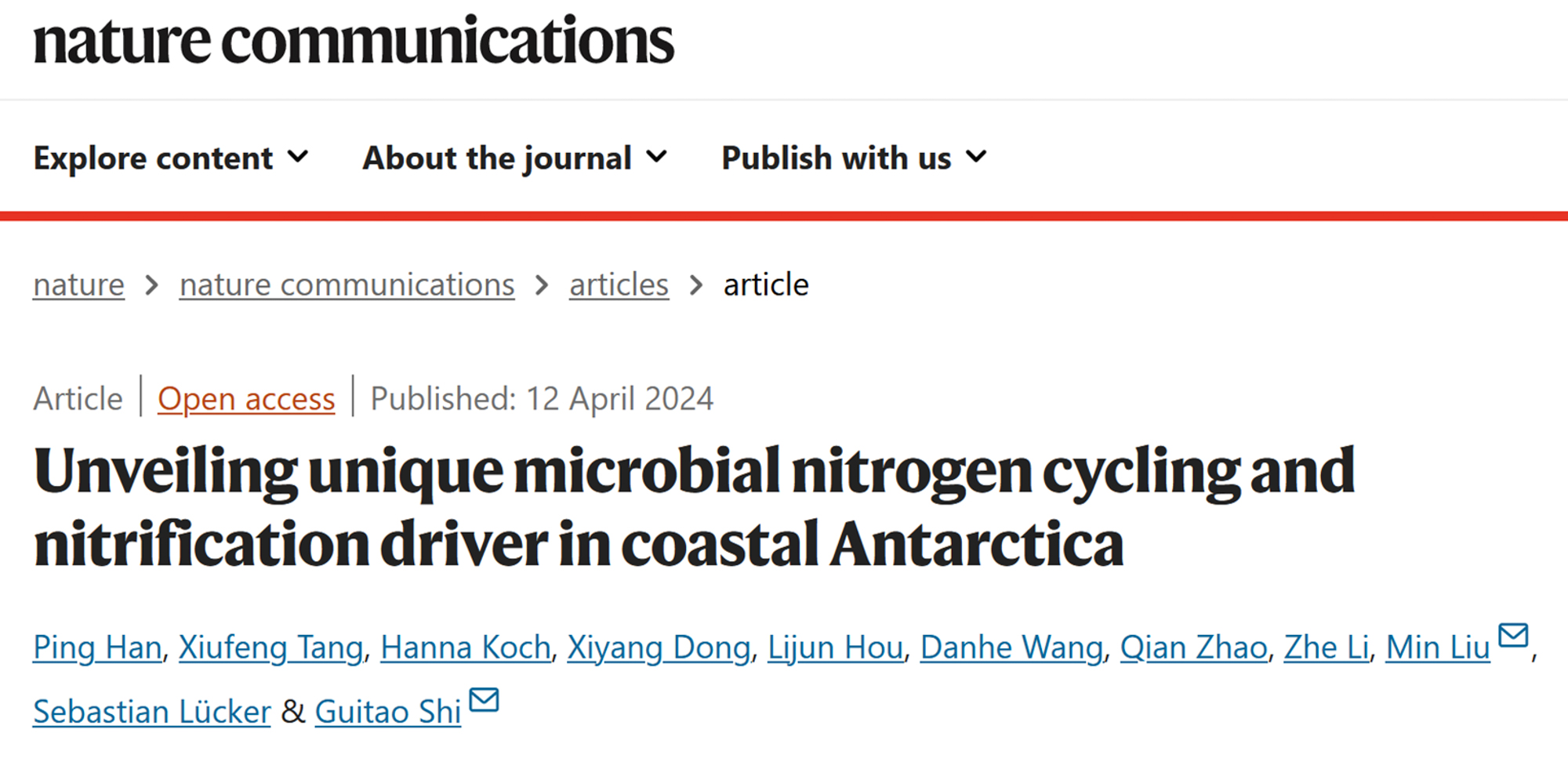This screenshot has height=758, width=1568.
Task: Open author Ping Han's profile
Action: coord(97,647)
